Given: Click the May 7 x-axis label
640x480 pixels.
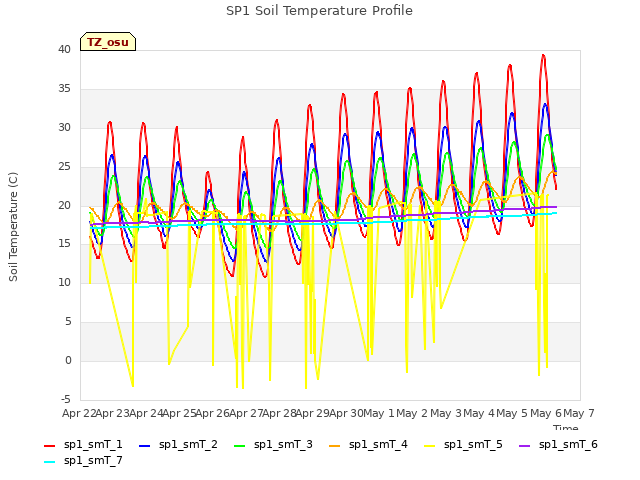Looking at the screenshot, I should coord(579,413).
